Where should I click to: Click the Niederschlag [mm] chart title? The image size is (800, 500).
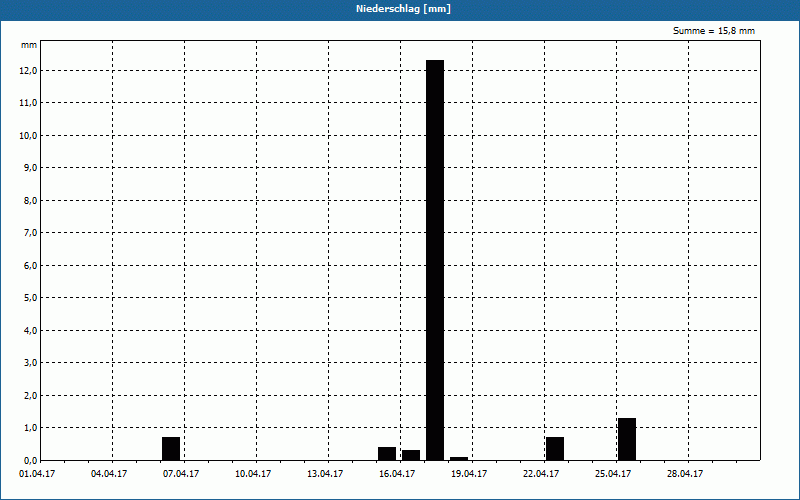tap(403, 9)
